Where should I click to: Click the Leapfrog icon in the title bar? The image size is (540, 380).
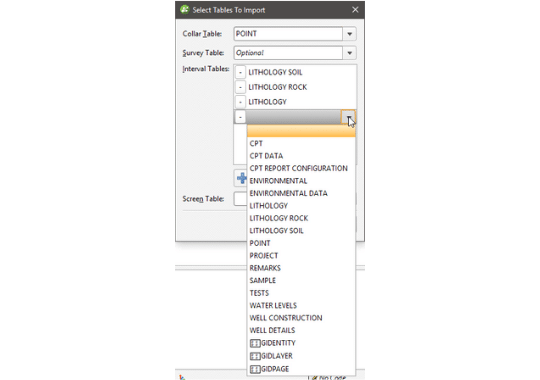click(x=185, y=9)
